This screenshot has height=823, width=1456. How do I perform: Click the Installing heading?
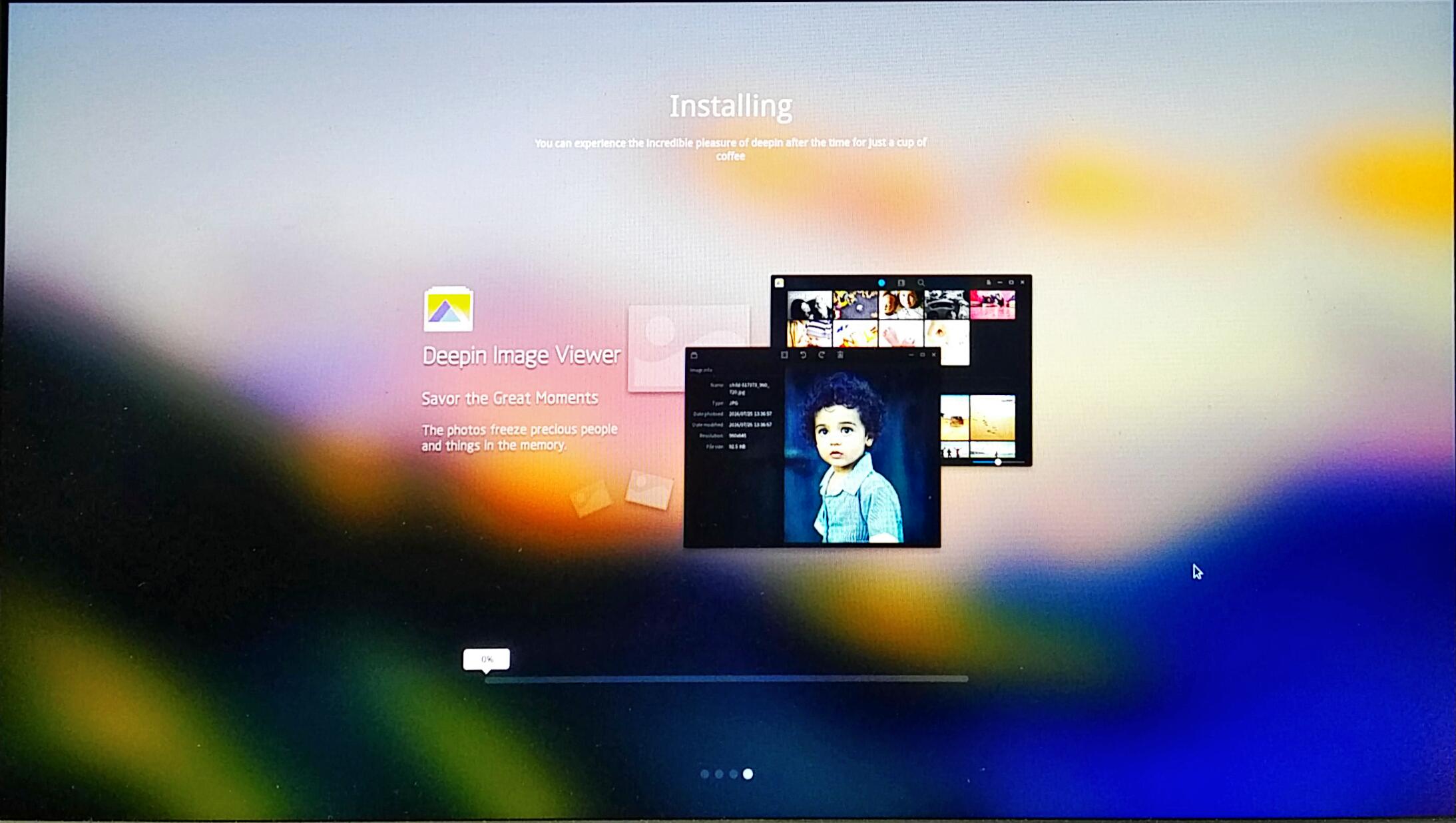point(730,107)
